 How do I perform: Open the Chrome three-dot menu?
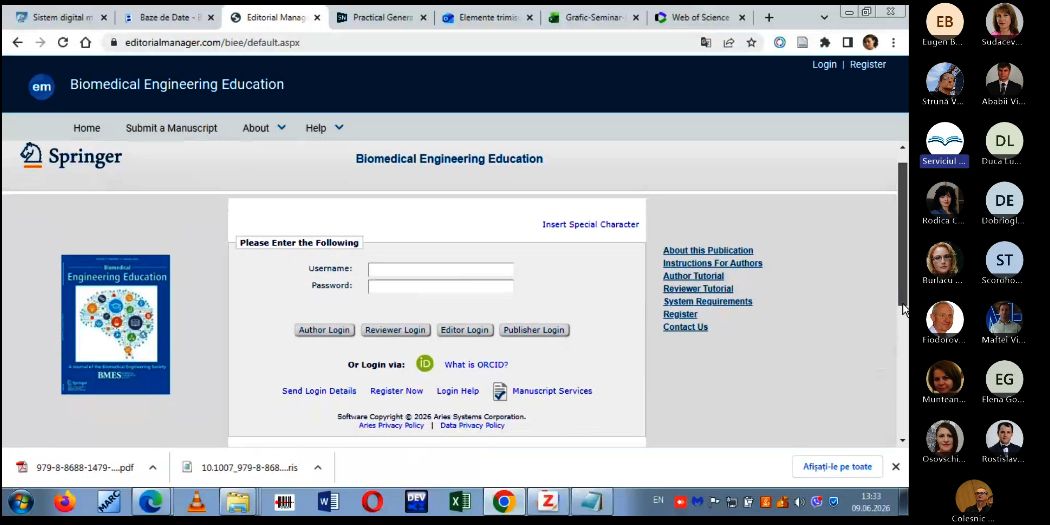click(893, 42)
